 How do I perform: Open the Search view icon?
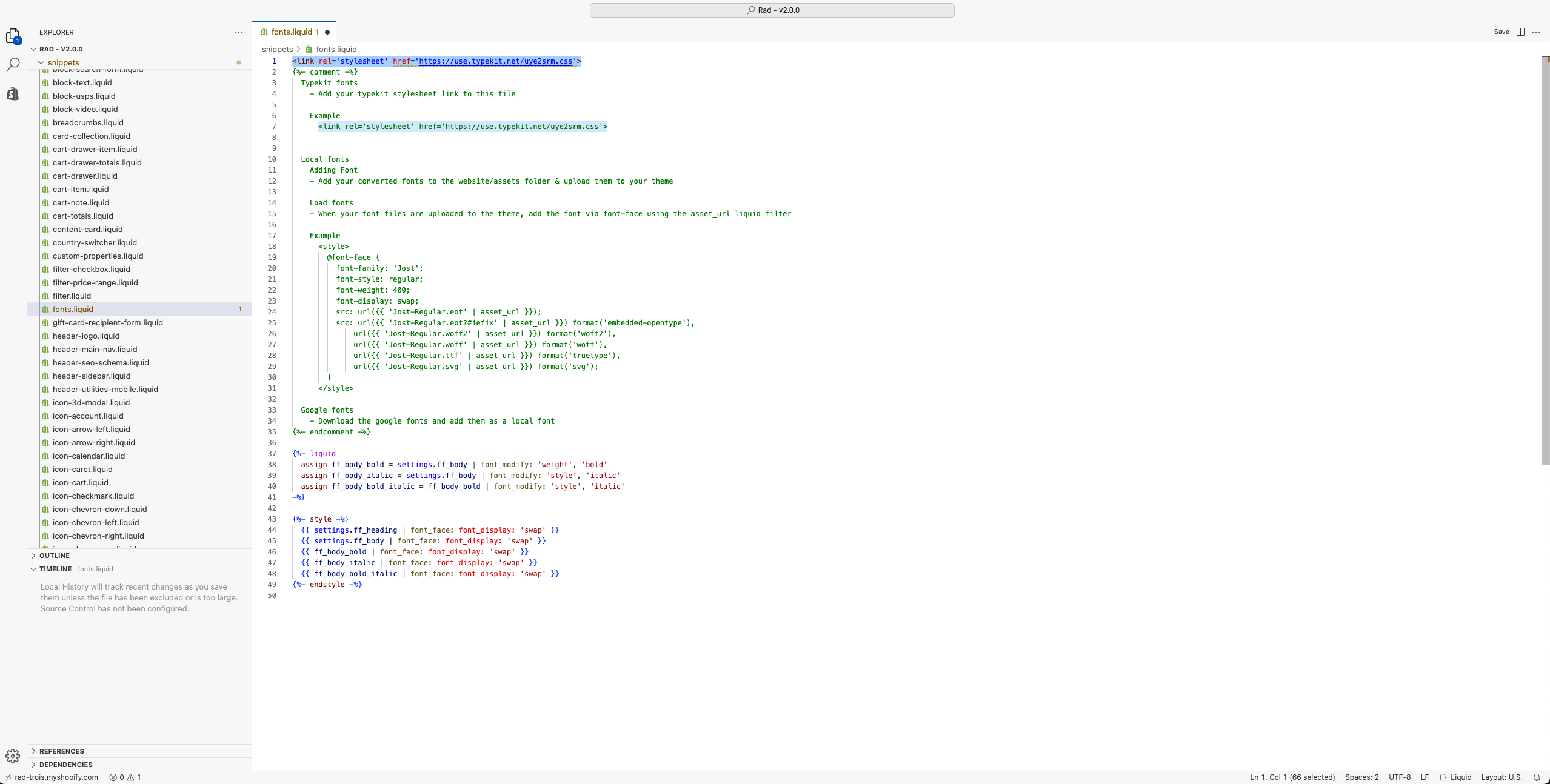point(13,65)
